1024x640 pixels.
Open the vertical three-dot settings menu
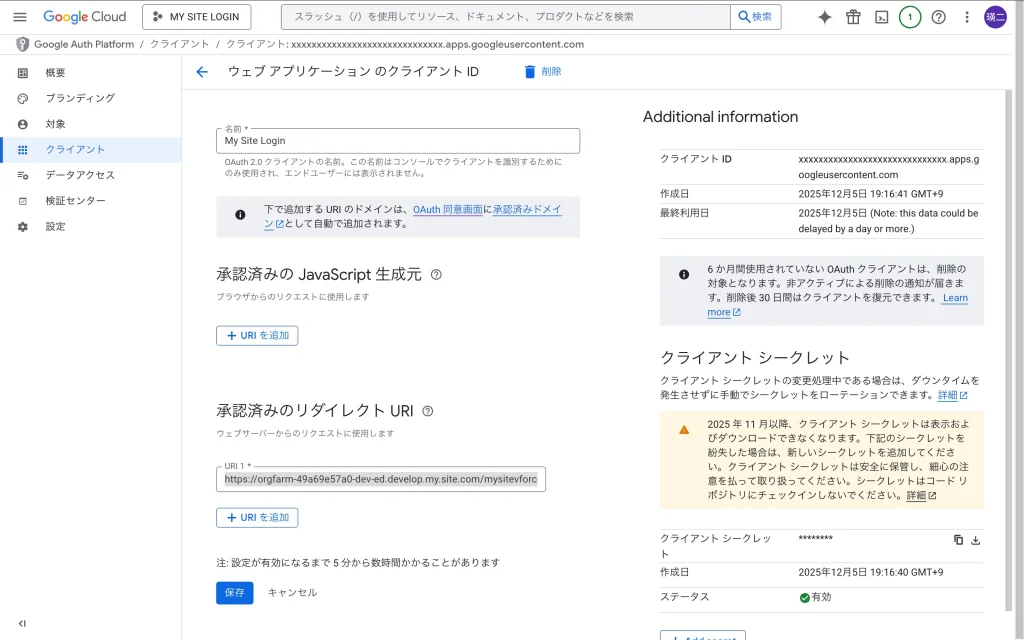tap(966, 17)
